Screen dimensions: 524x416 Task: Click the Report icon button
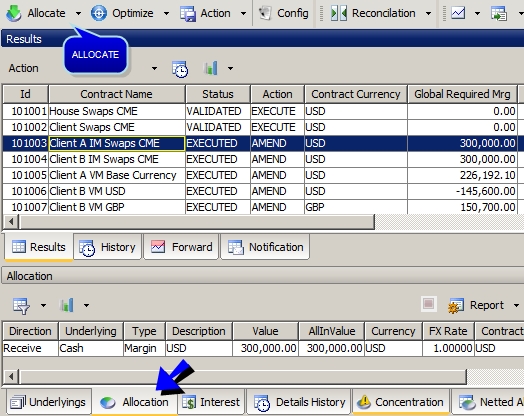click(456, 305)
